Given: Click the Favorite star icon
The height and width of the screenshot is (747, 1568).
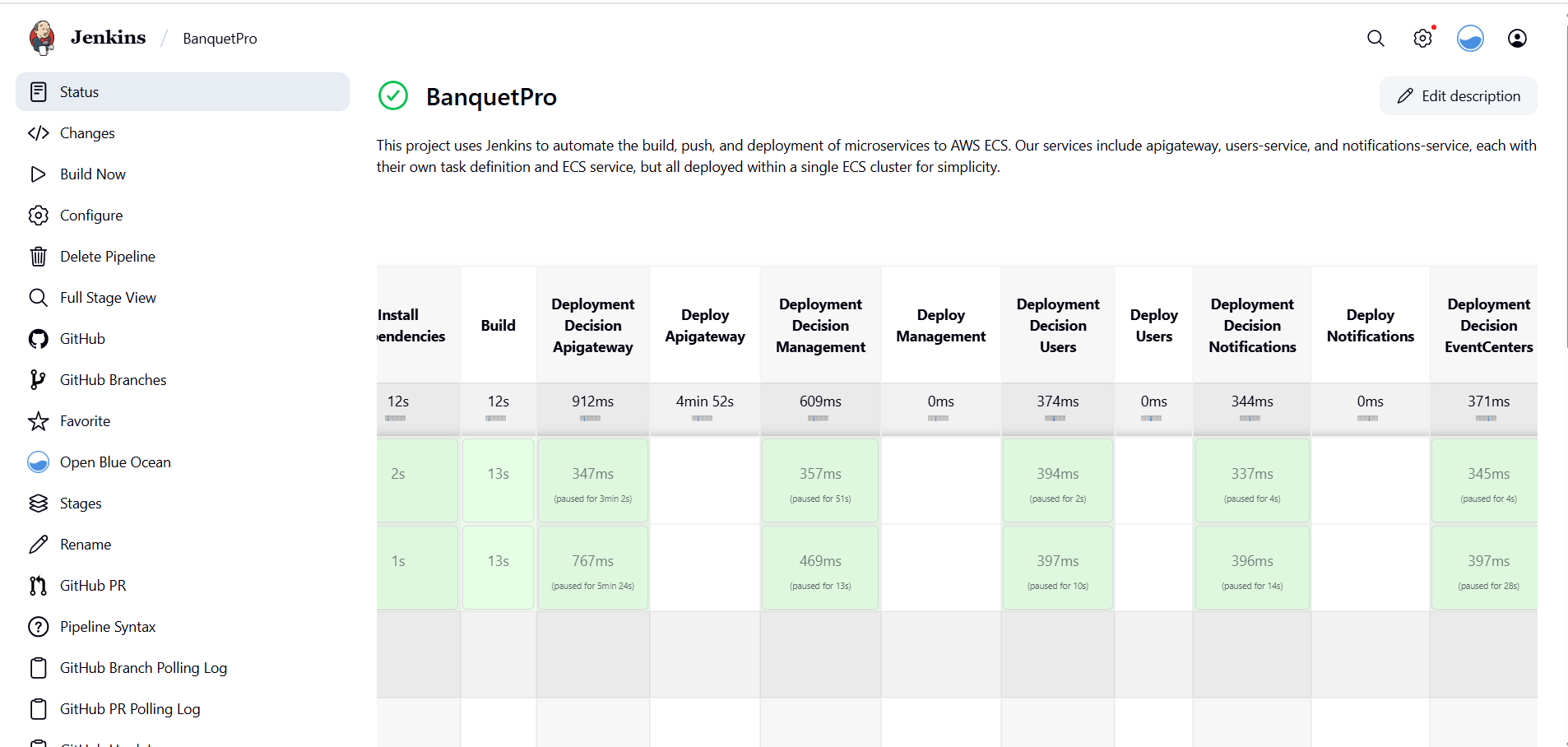Looking at the screenshot, I should tap(38, 421).
